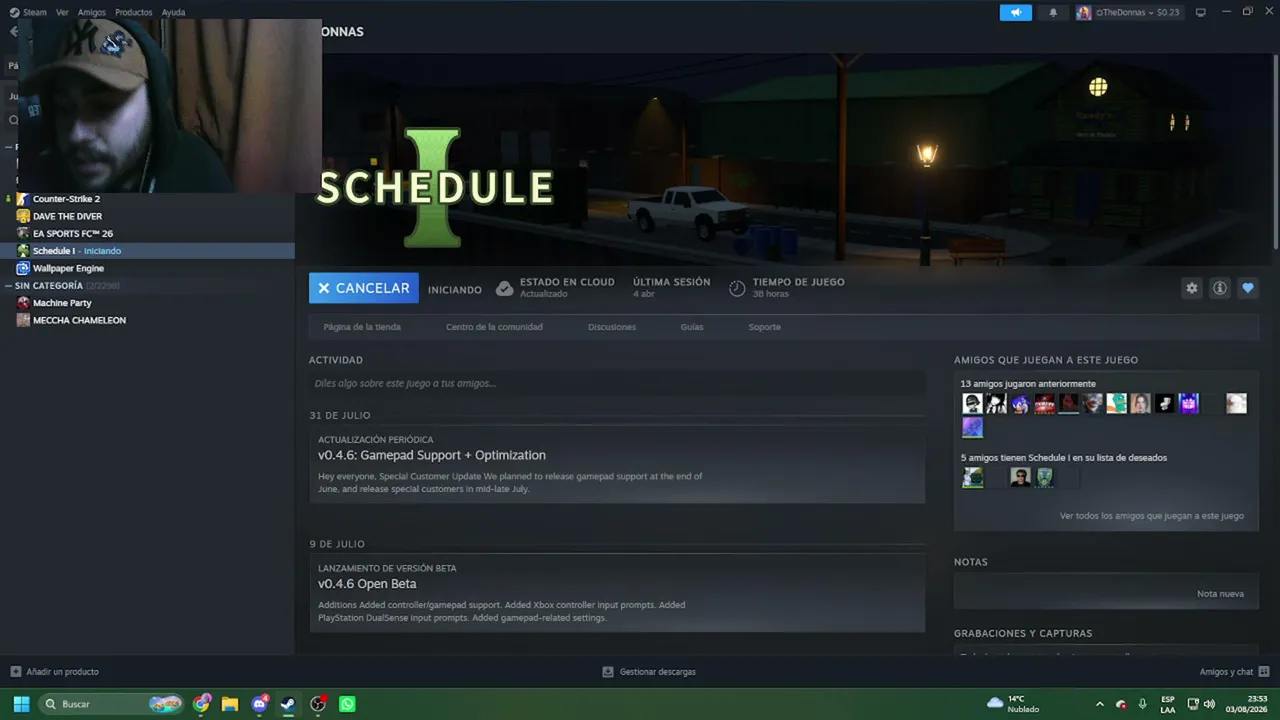
Task: Open Steam taskbar icon
Action: (x=288, y=704)
